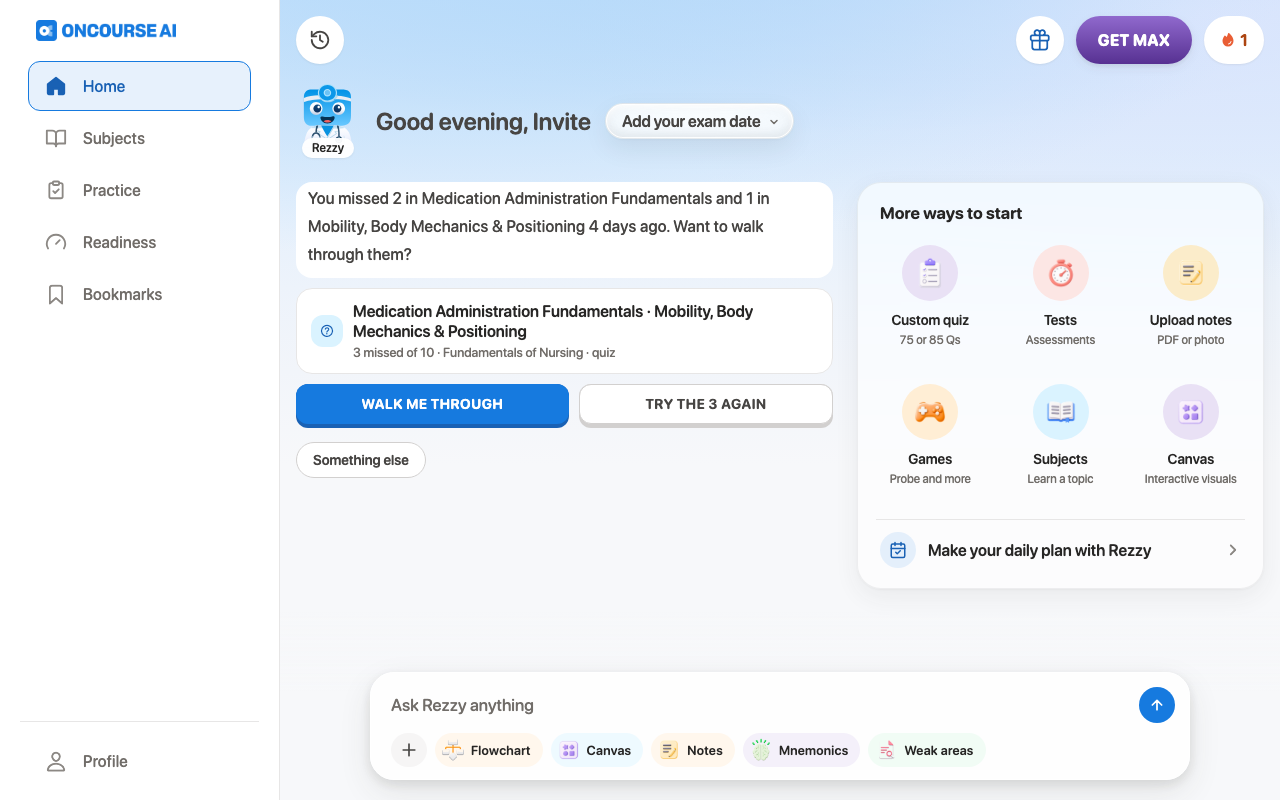Click daily plan calendar icon
Image resolution: width=1280 pixels, height=800 pixels.
coord(898,550)
